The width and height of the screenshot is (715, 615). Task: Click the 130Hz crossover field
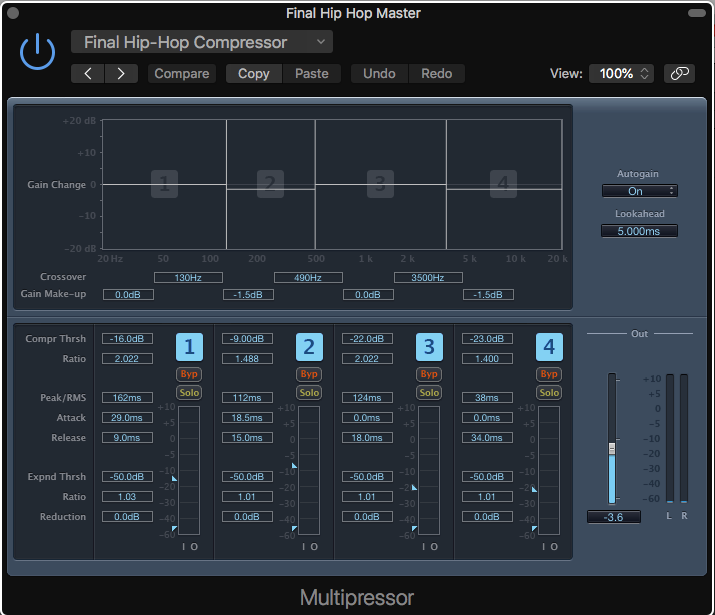[x=188, y=277]
